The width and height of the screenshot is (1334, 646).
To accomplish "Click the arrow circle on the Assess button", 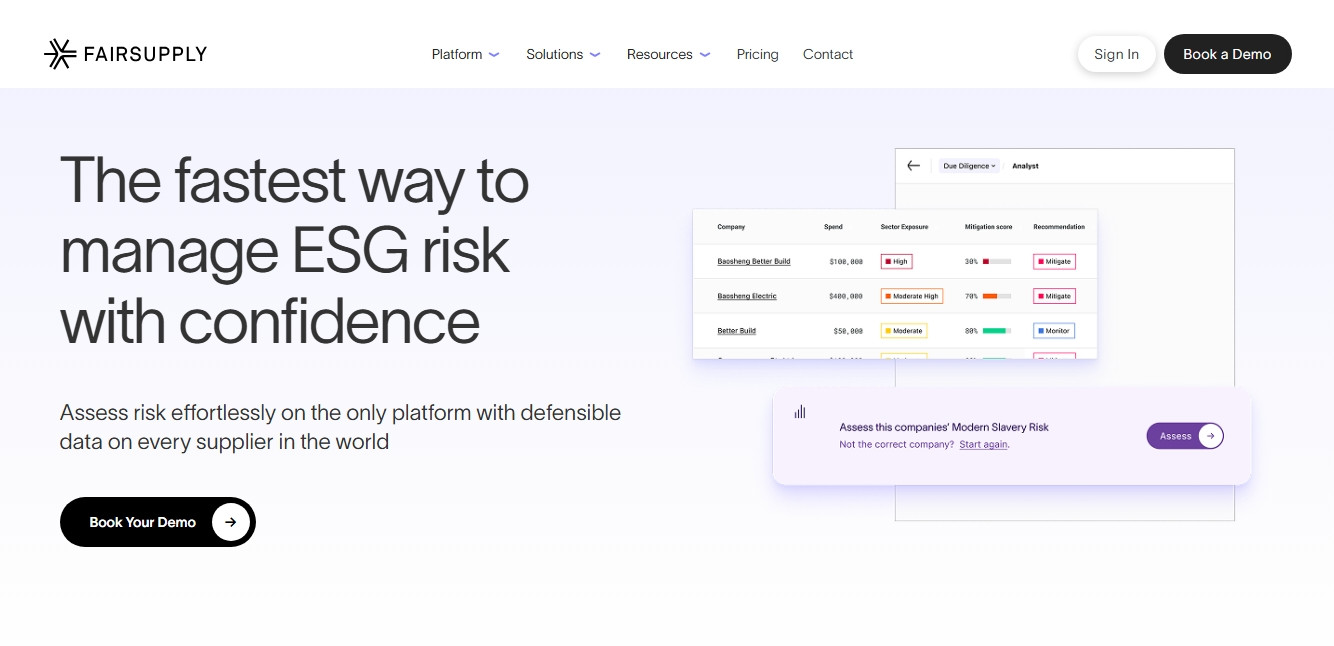I will point(1210,436).
